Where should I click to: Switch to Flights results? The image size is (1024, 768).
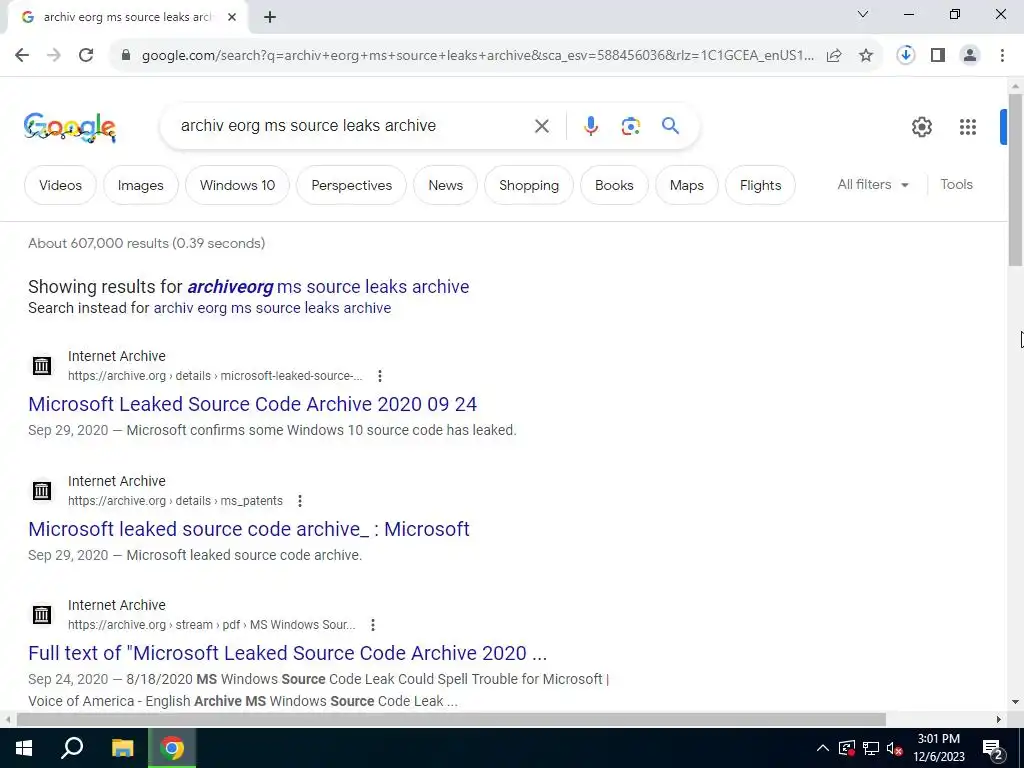coord(760,185)
